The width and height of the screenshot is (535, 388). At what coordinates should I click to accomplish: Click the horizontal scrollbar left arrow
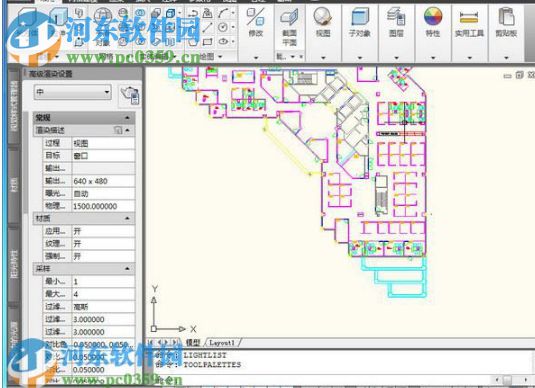click(496, 379)
